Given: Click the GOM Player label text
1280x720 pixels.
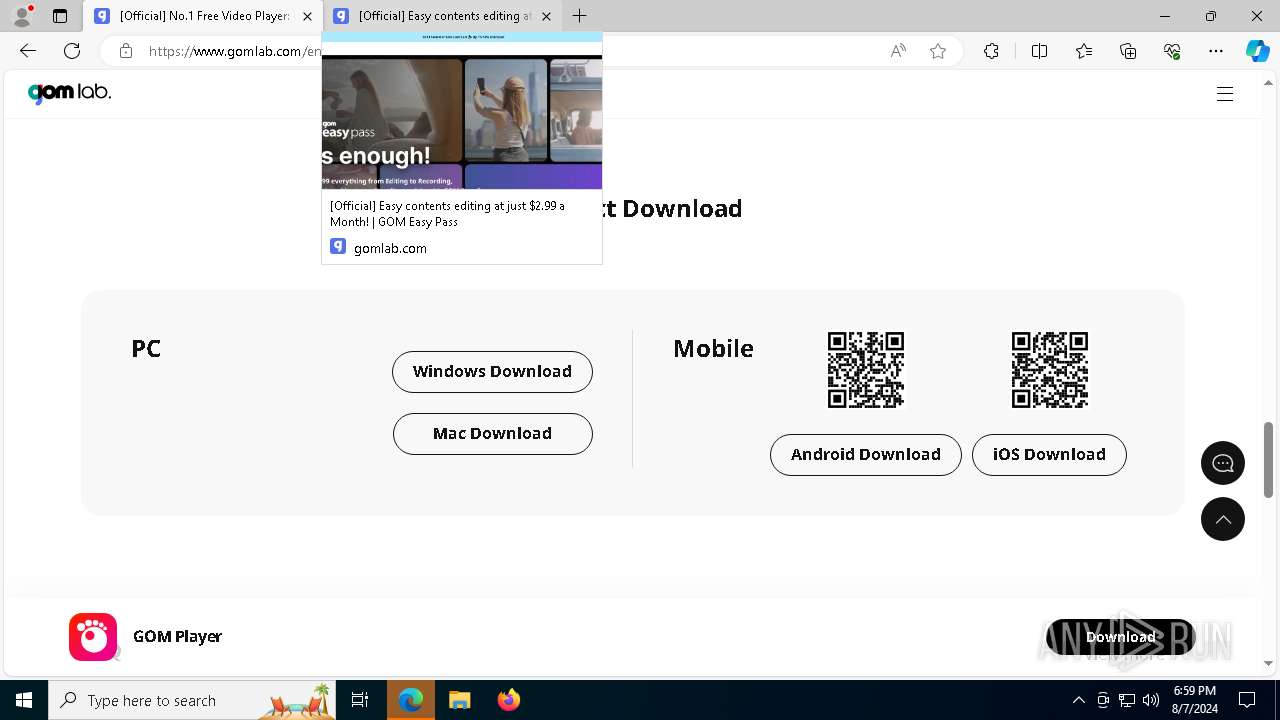Looking at the screenshot, I should pos(177,636).
